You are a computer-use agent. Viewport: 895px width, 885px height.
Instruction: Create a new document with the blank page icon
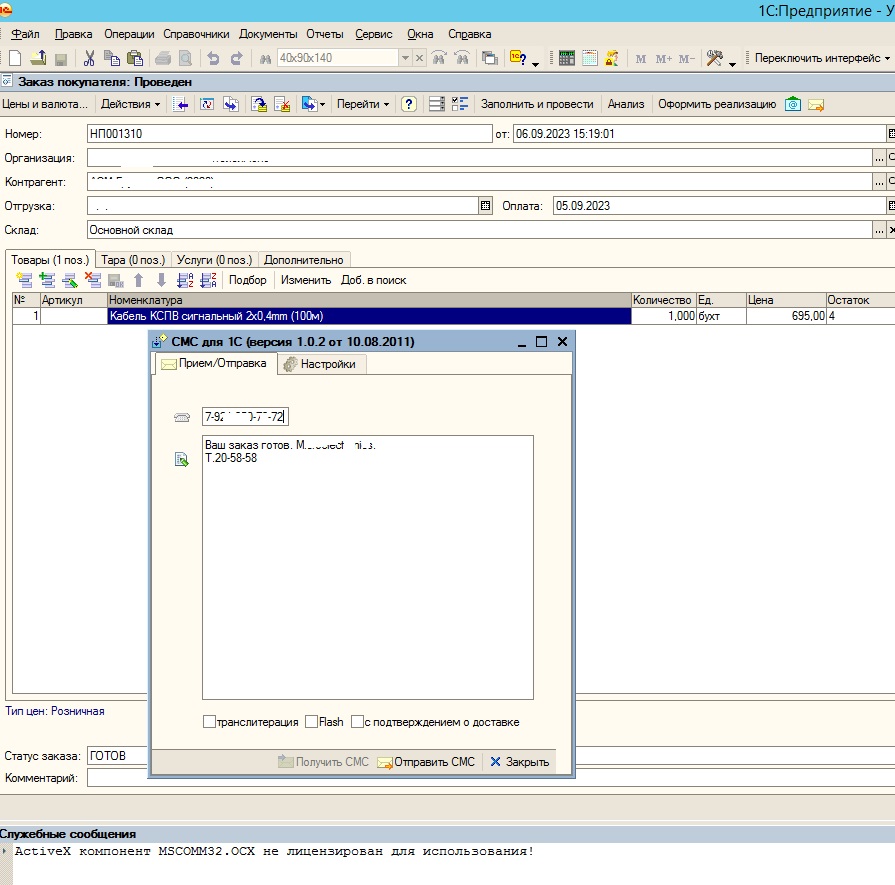15,58
